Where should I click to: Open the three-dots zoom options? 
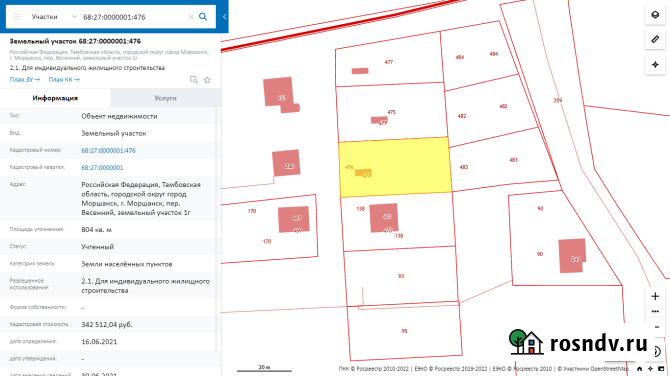(655, 311)
